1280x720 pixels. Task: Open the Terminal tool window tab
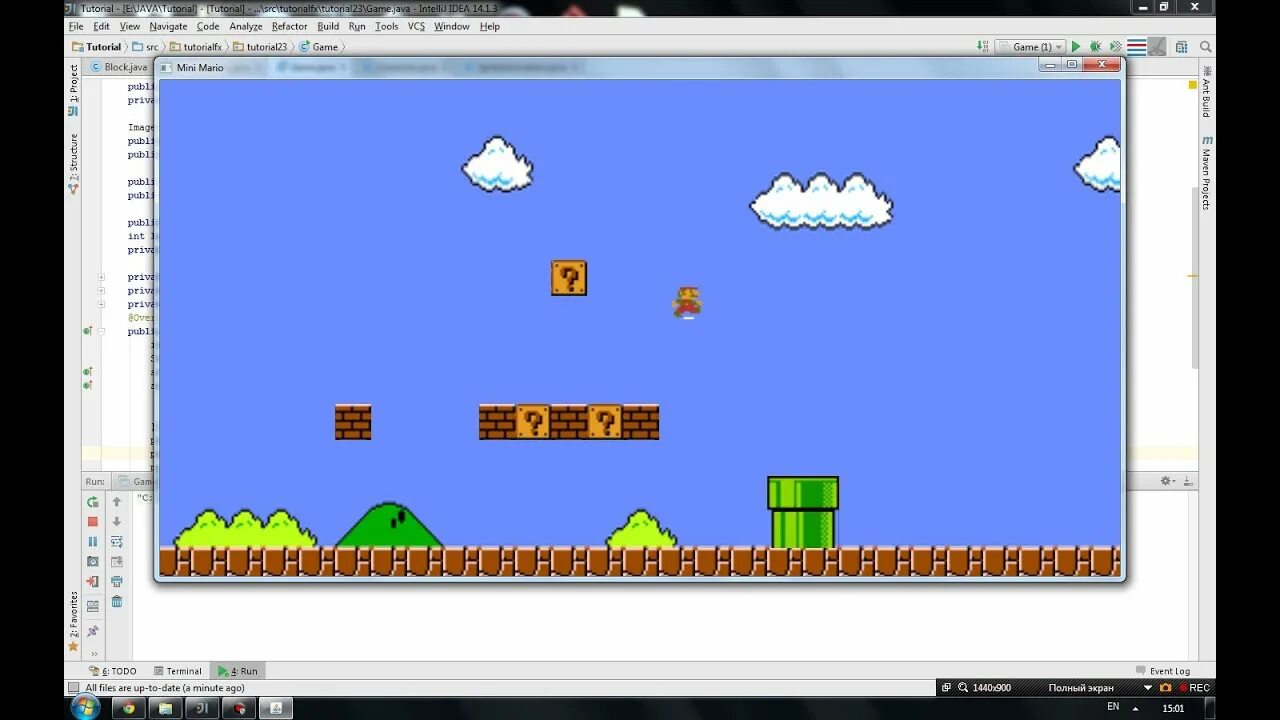pyautogui.click(x=178, y=671)
